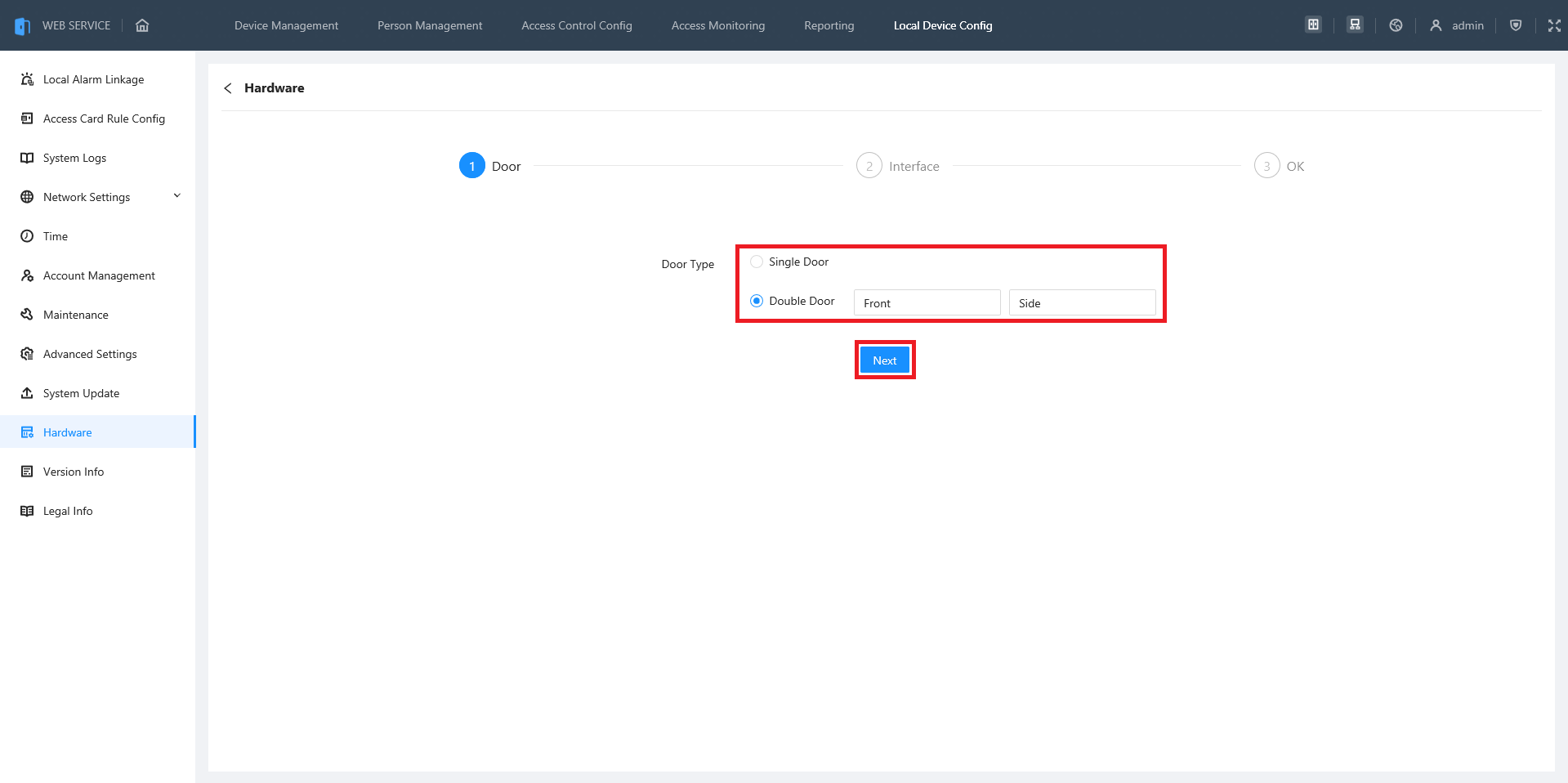Click the globe language icon in header
Viewport: 1568px width, 783px height.
click(1396, 25)
